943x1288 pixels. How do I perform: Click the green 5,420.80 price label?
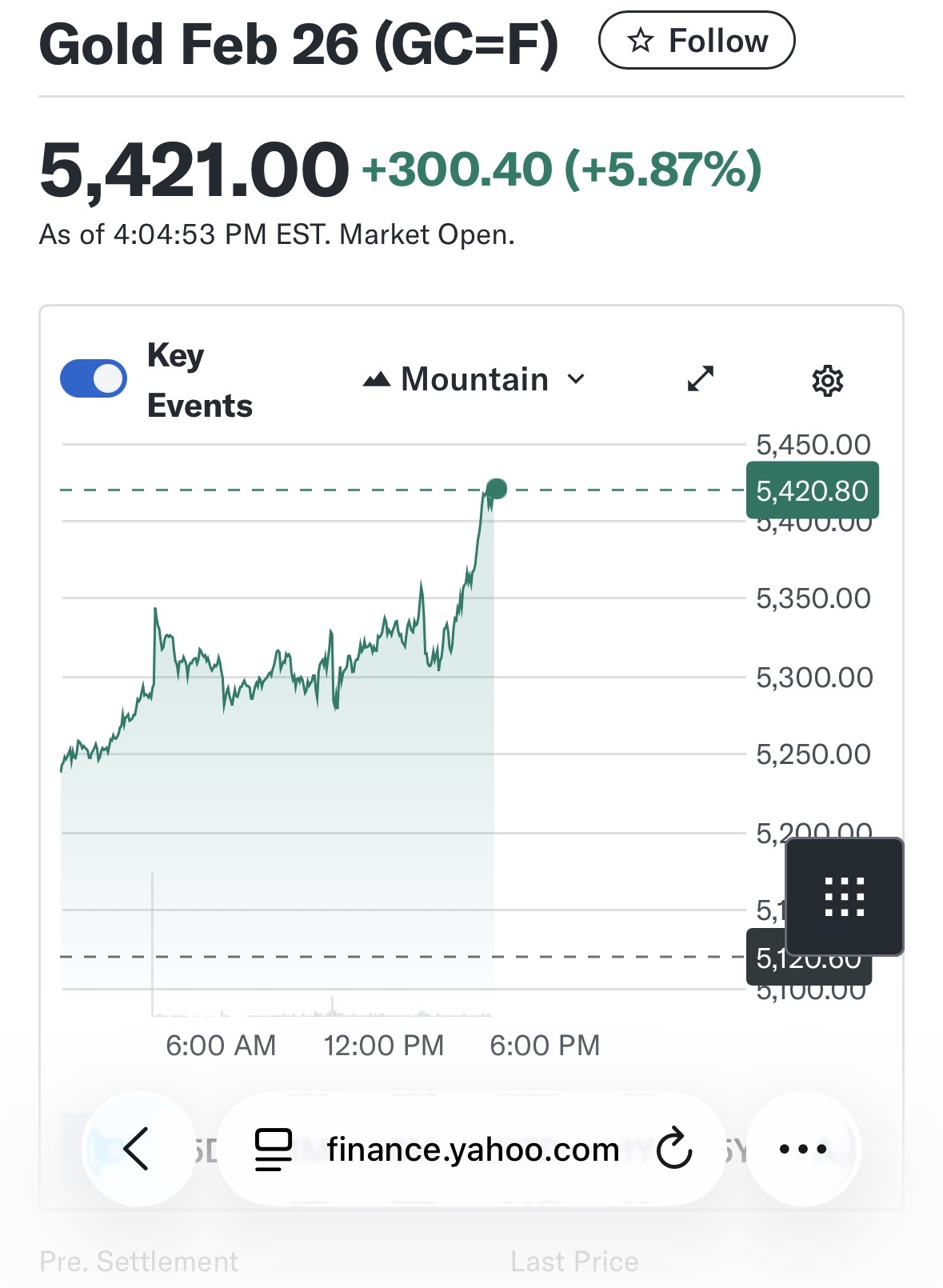(812, 490)
